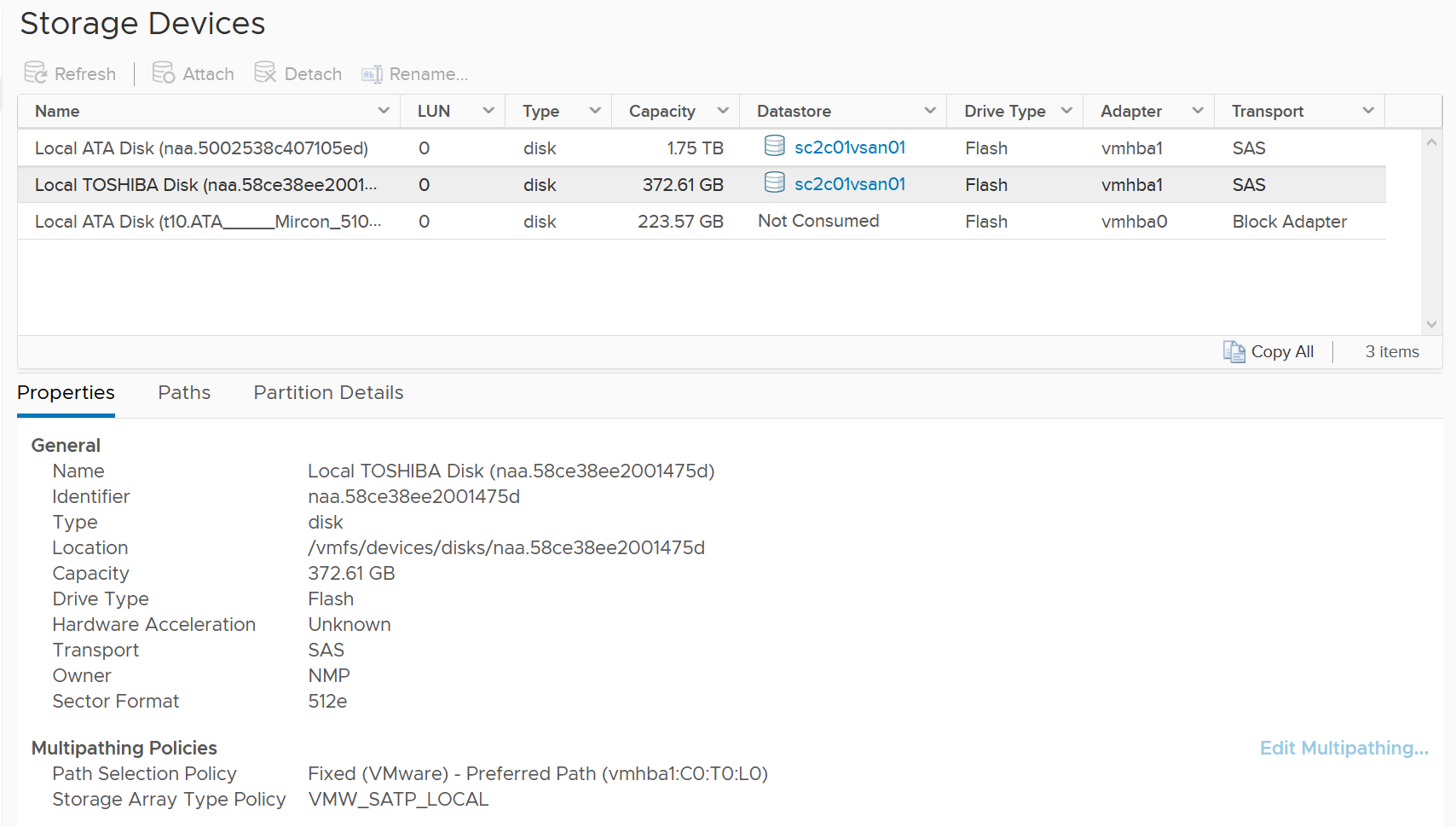Switch to the Properties tab

click(66, 393)
